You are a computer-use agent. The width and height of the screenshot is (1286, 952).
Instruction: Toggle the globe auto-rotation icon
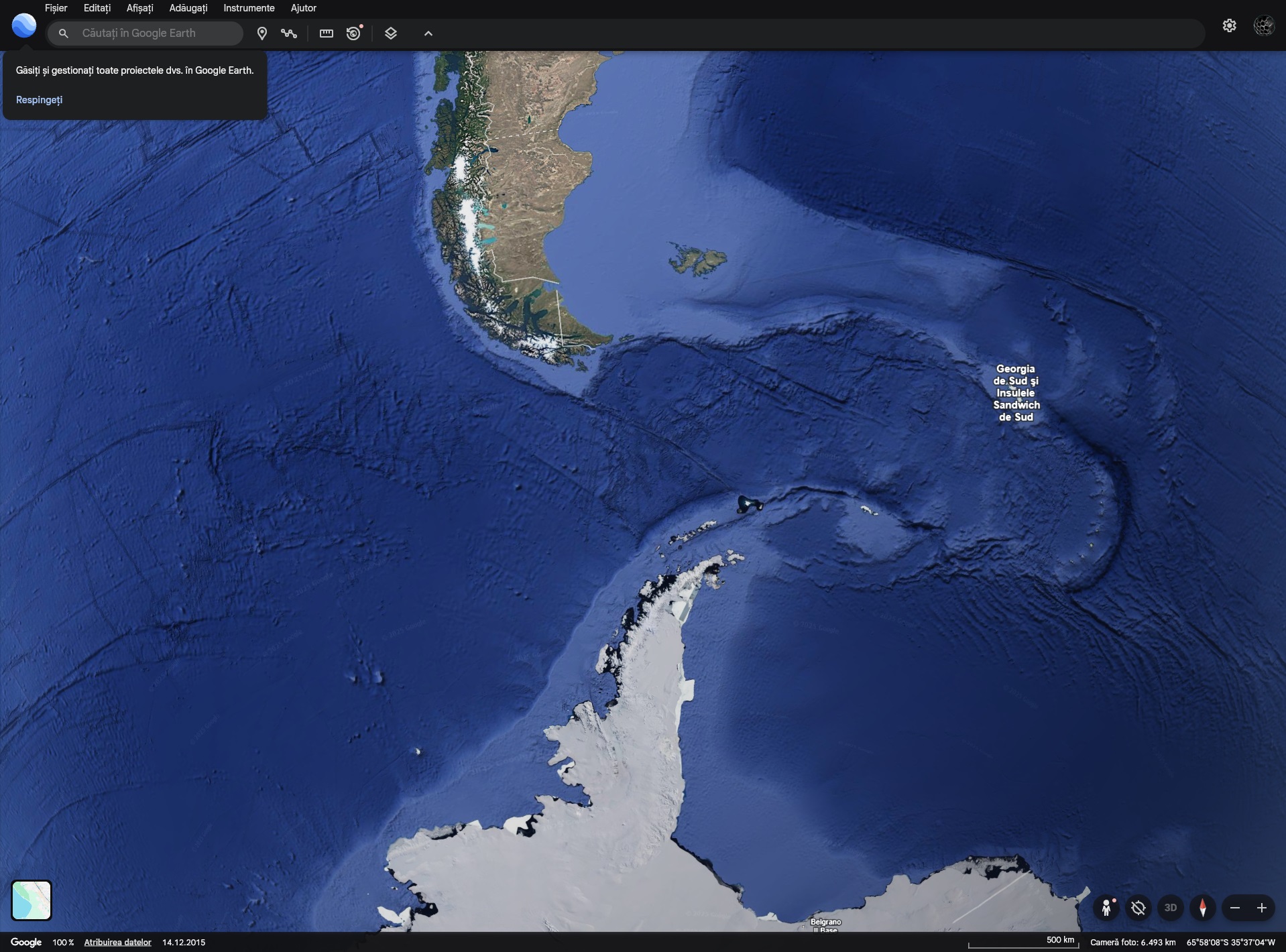point(1138,908)
